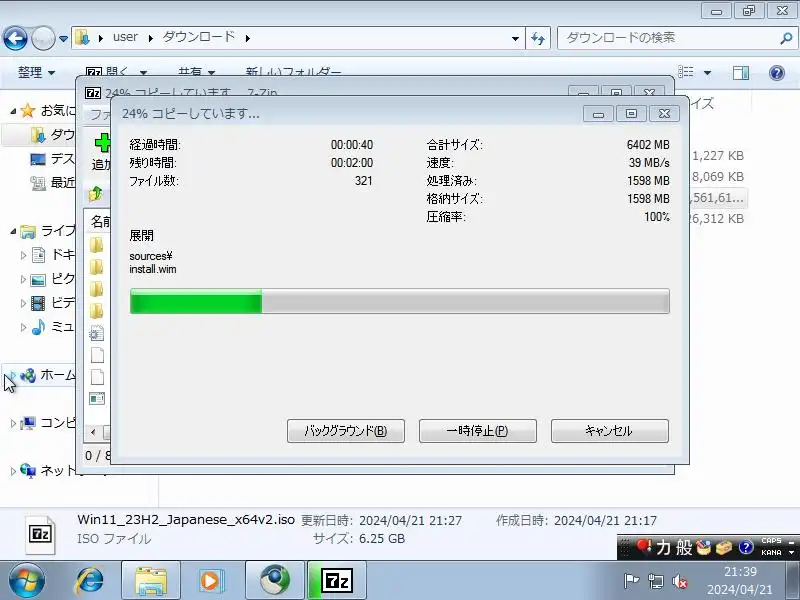The width and height of the screenshot is (800, 600).
Task: Click the Favorites star icon
Action: tap(28, 110)
